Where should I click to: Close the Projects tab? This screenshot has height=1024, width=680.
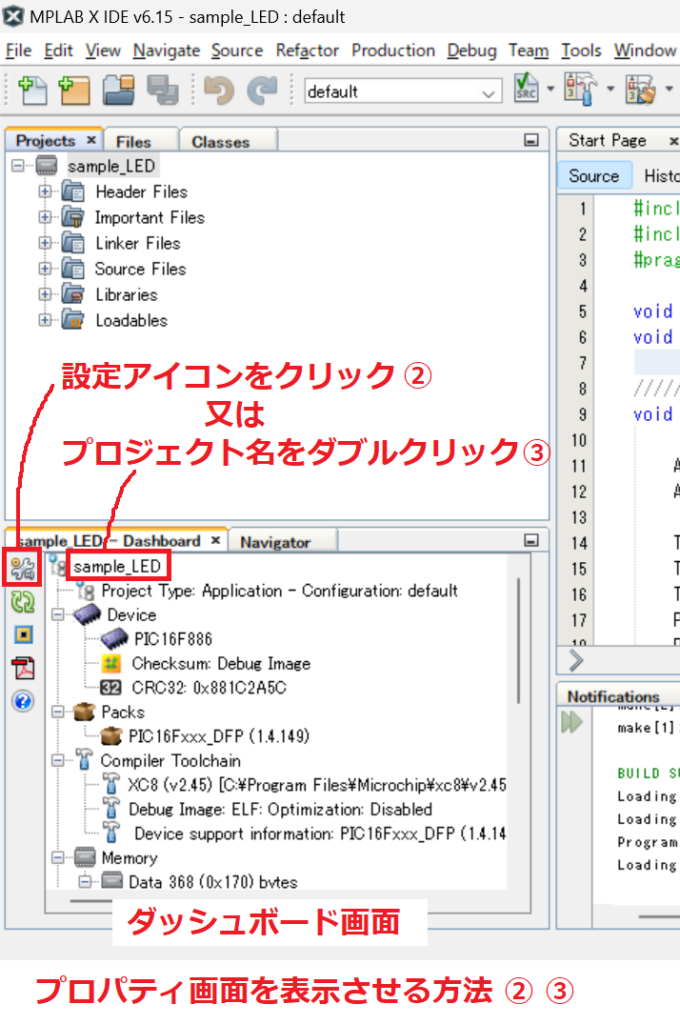(91, 140)
